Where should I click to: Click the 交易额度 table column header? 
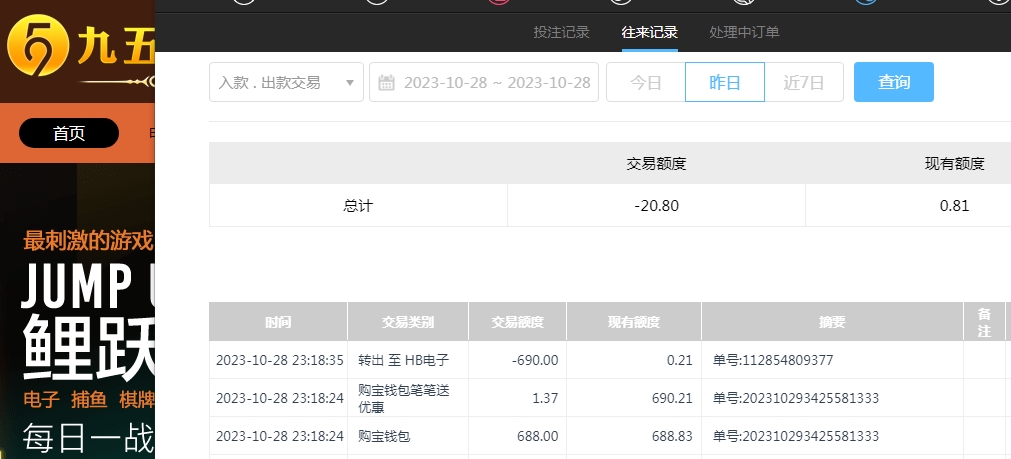(x=517, y=322)
